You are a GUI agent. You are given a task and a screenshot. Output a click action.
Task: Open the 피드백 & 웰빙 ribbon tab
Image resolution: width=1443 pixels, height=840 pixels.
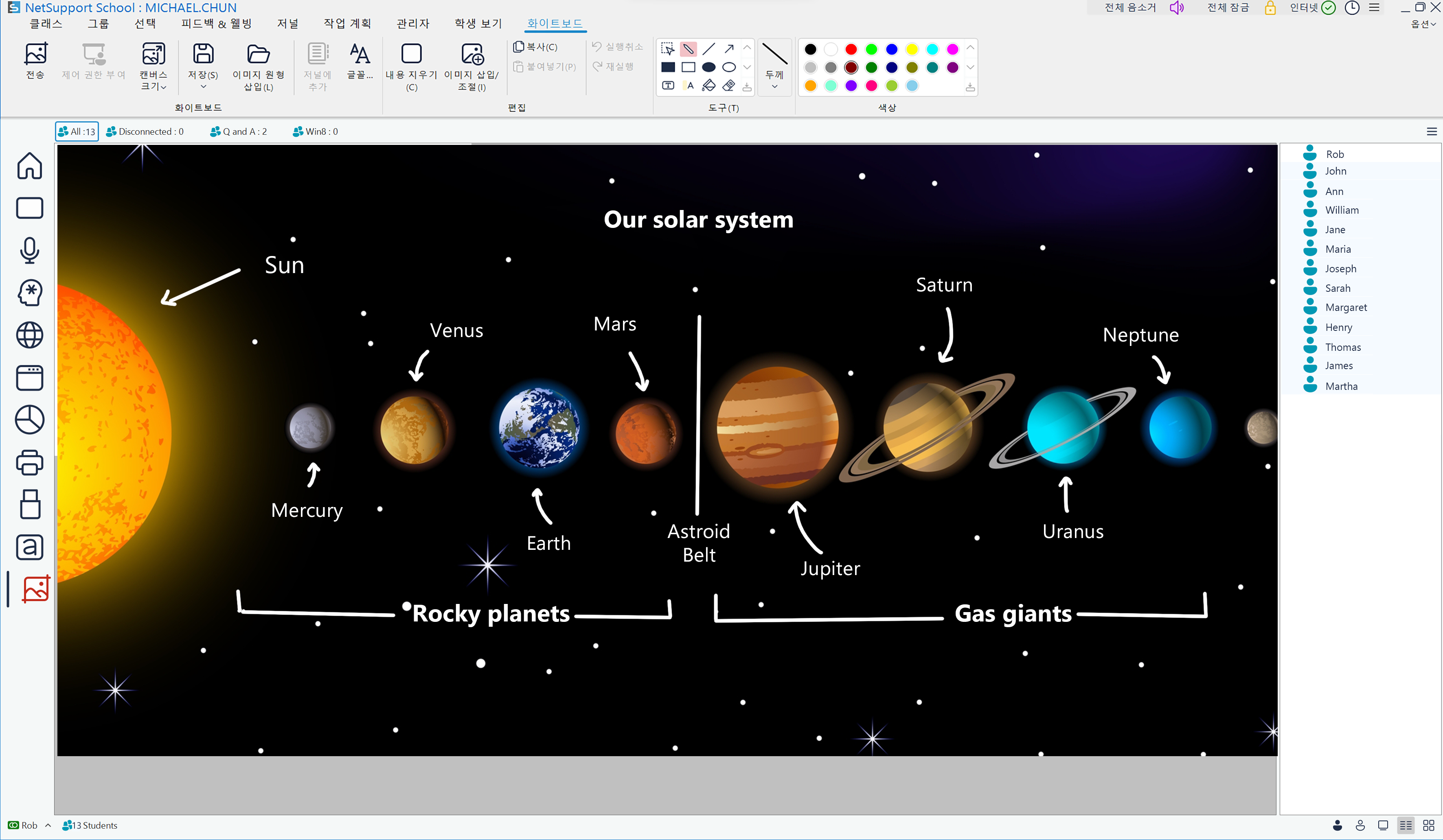tap(216, 24)
